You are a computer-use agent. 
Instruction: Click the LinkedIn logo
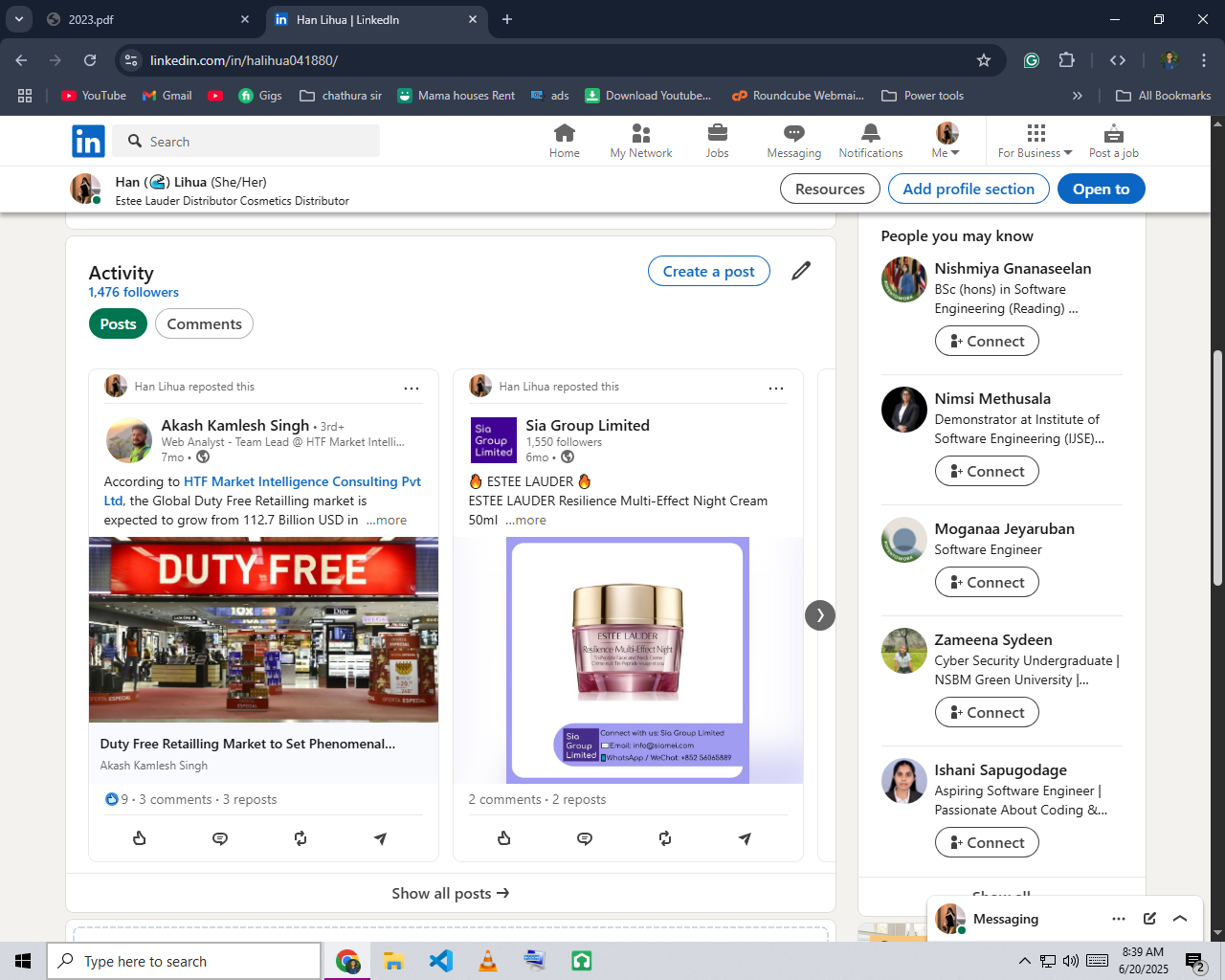tap(88, 142)
